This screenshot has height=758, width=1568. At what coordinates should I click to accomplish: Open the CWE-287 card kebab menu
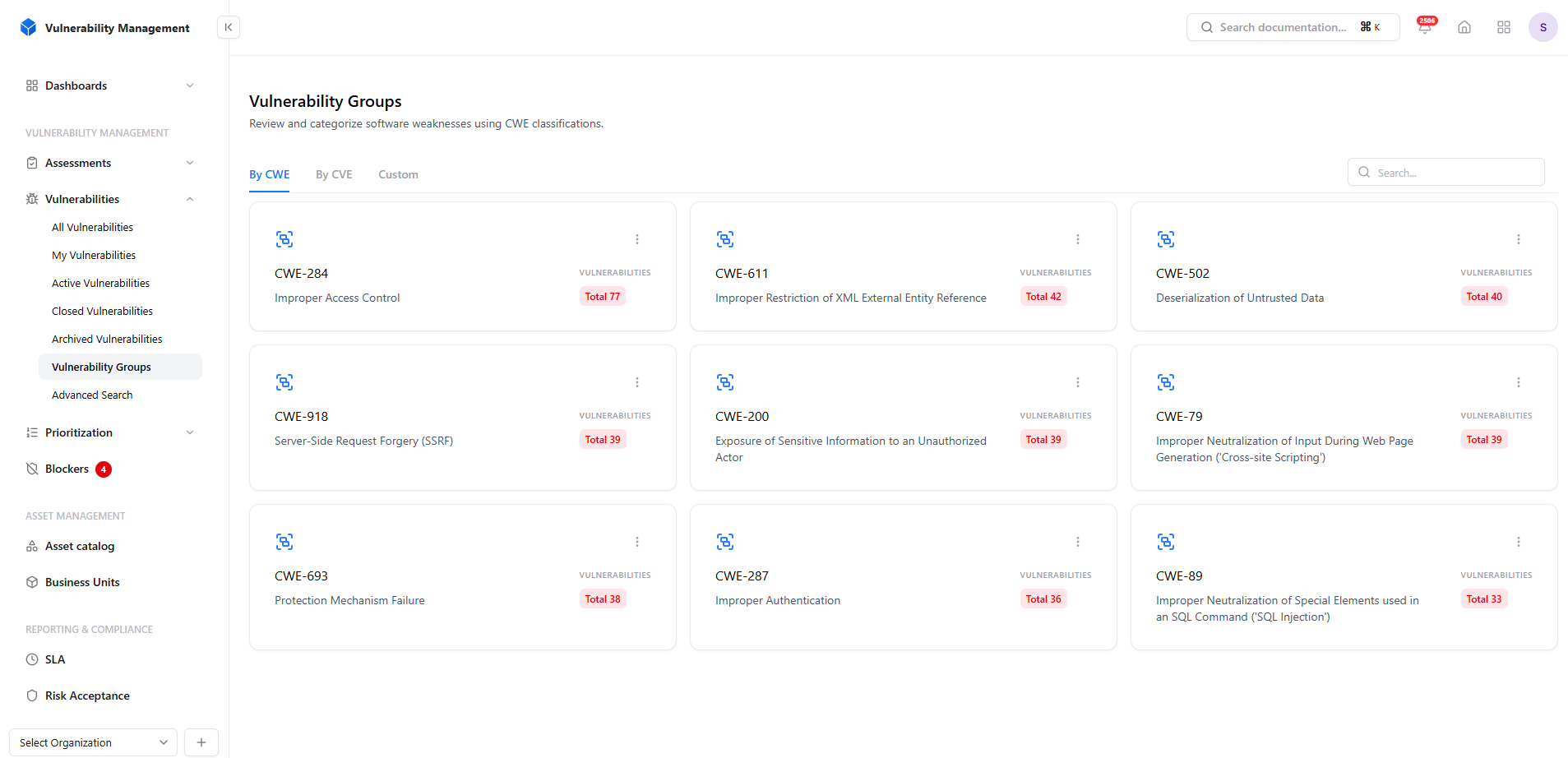(1078, 542)
